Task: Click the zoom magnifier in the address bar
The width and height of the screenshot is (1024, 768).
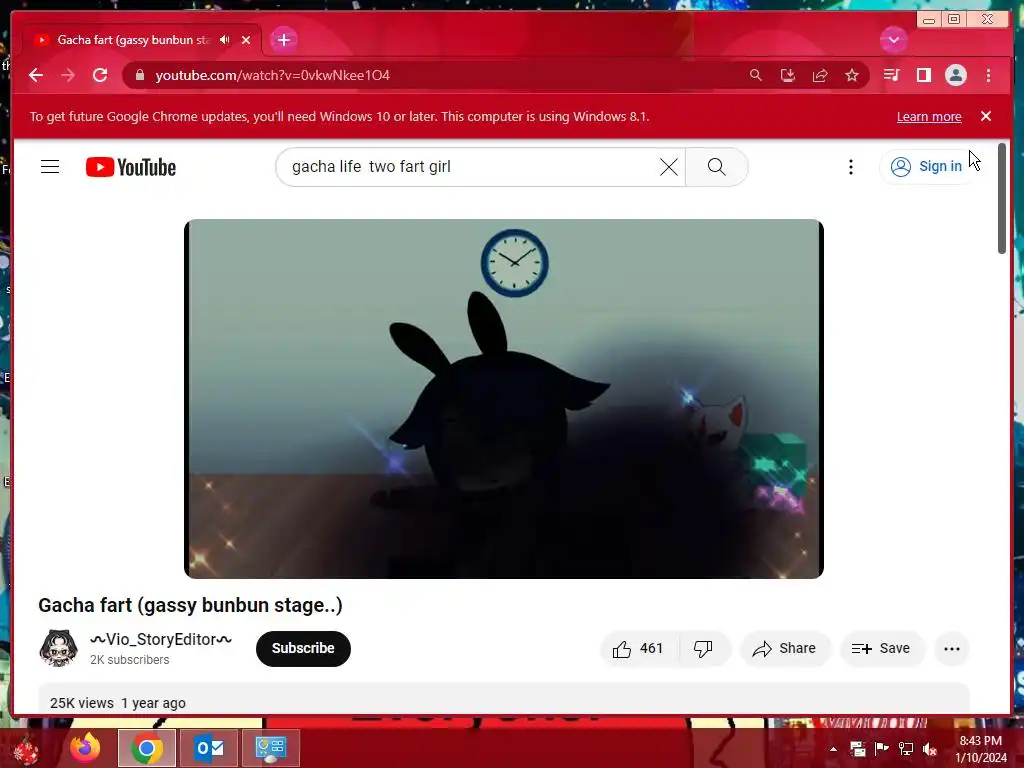Action: click(x=756, y=75)
